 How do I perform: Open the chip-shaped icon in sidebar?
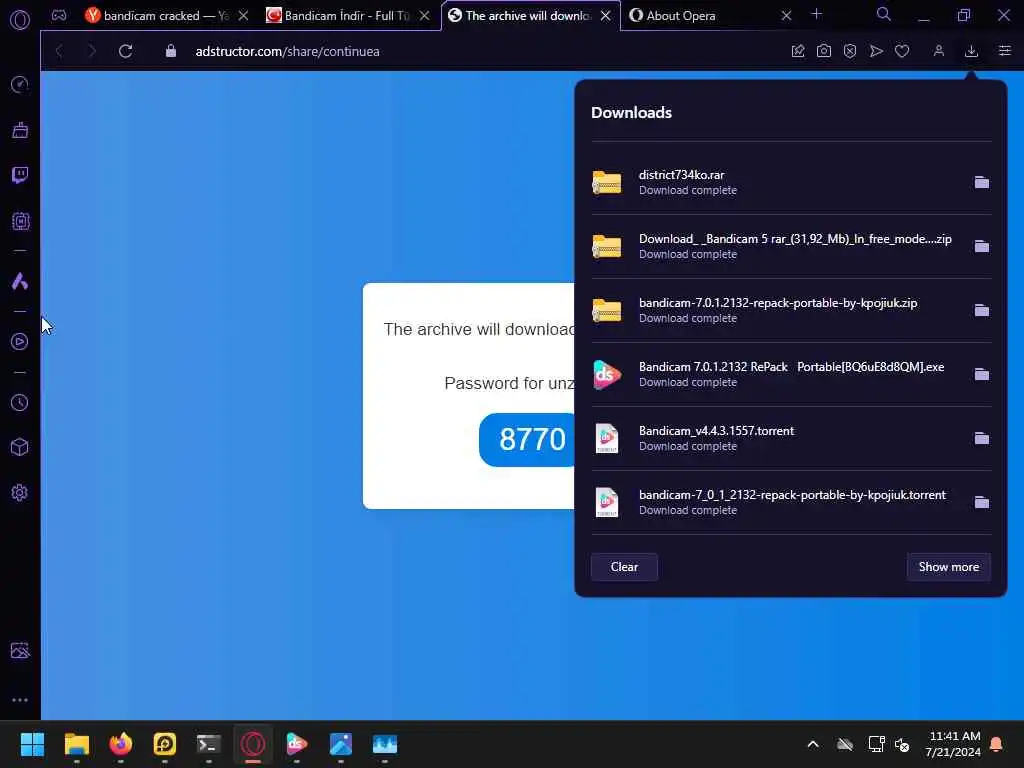click(x=20, y=221)
